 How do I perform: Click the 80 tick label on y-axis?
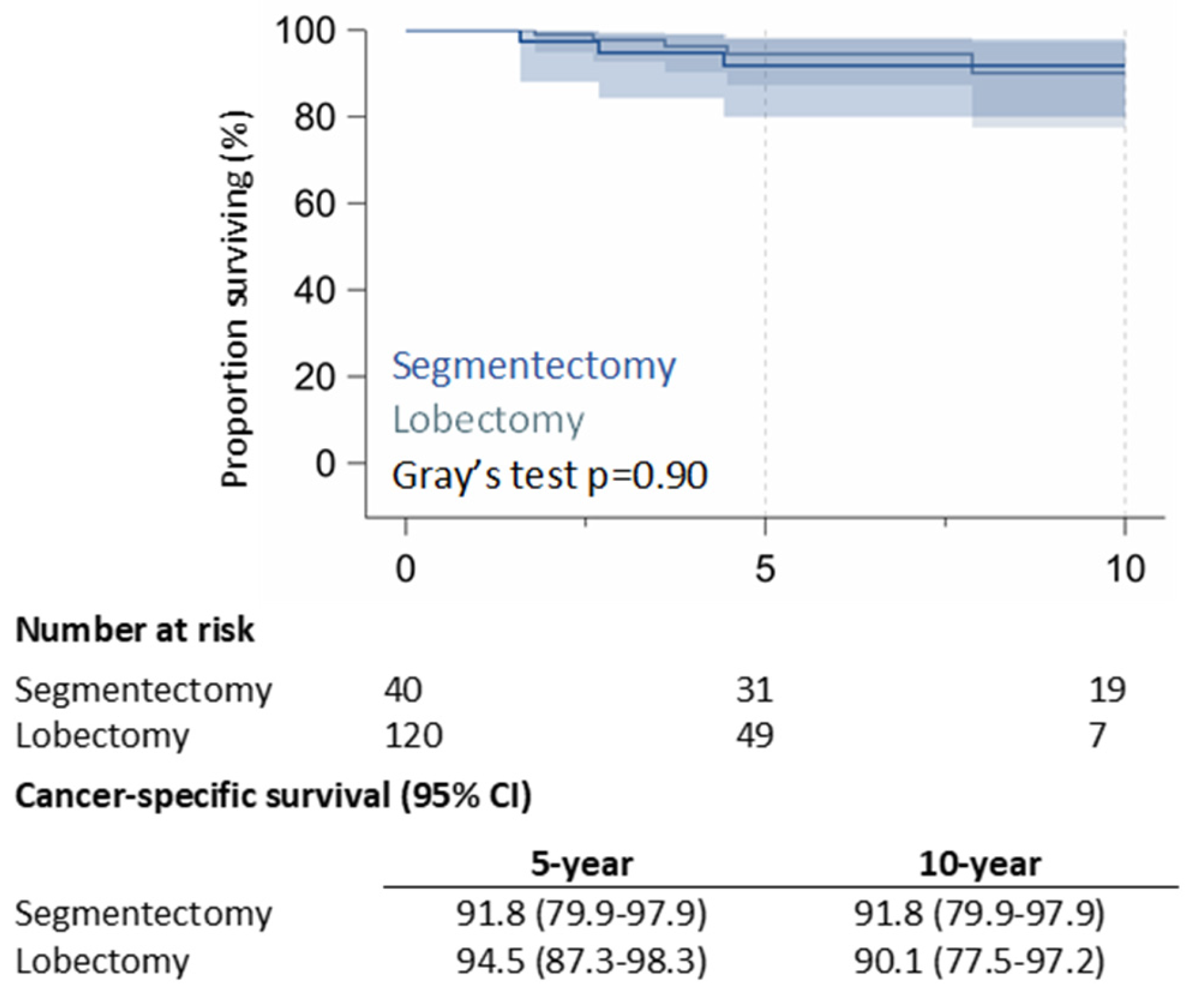tap(314, 117)
